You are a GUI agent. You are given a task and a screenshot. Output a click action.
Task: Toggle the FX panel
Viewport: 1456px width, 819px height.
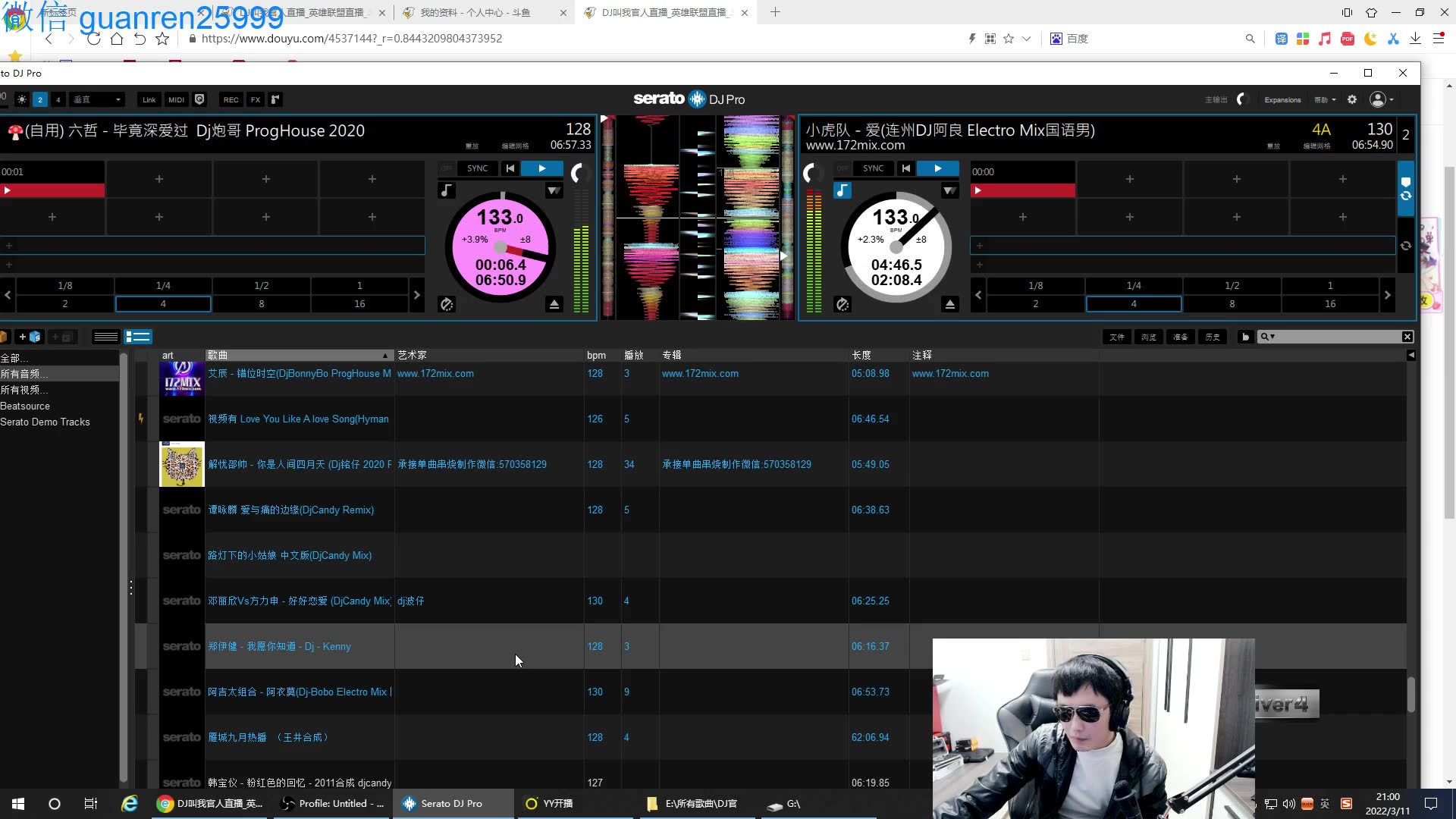coord(256,99)
